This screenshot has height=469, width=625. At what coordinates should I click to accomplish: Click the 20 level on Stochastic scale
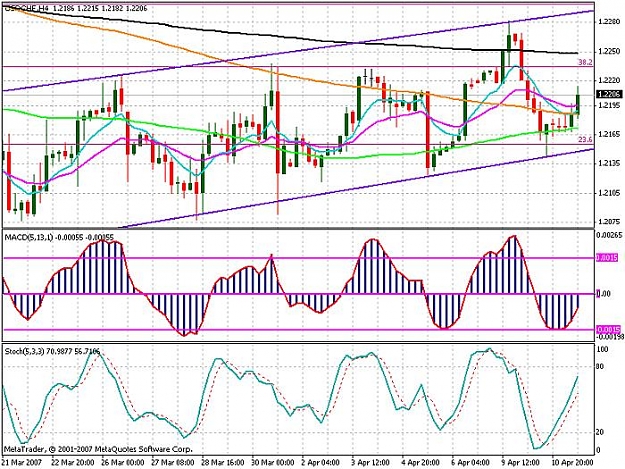[x=601, y=432]
